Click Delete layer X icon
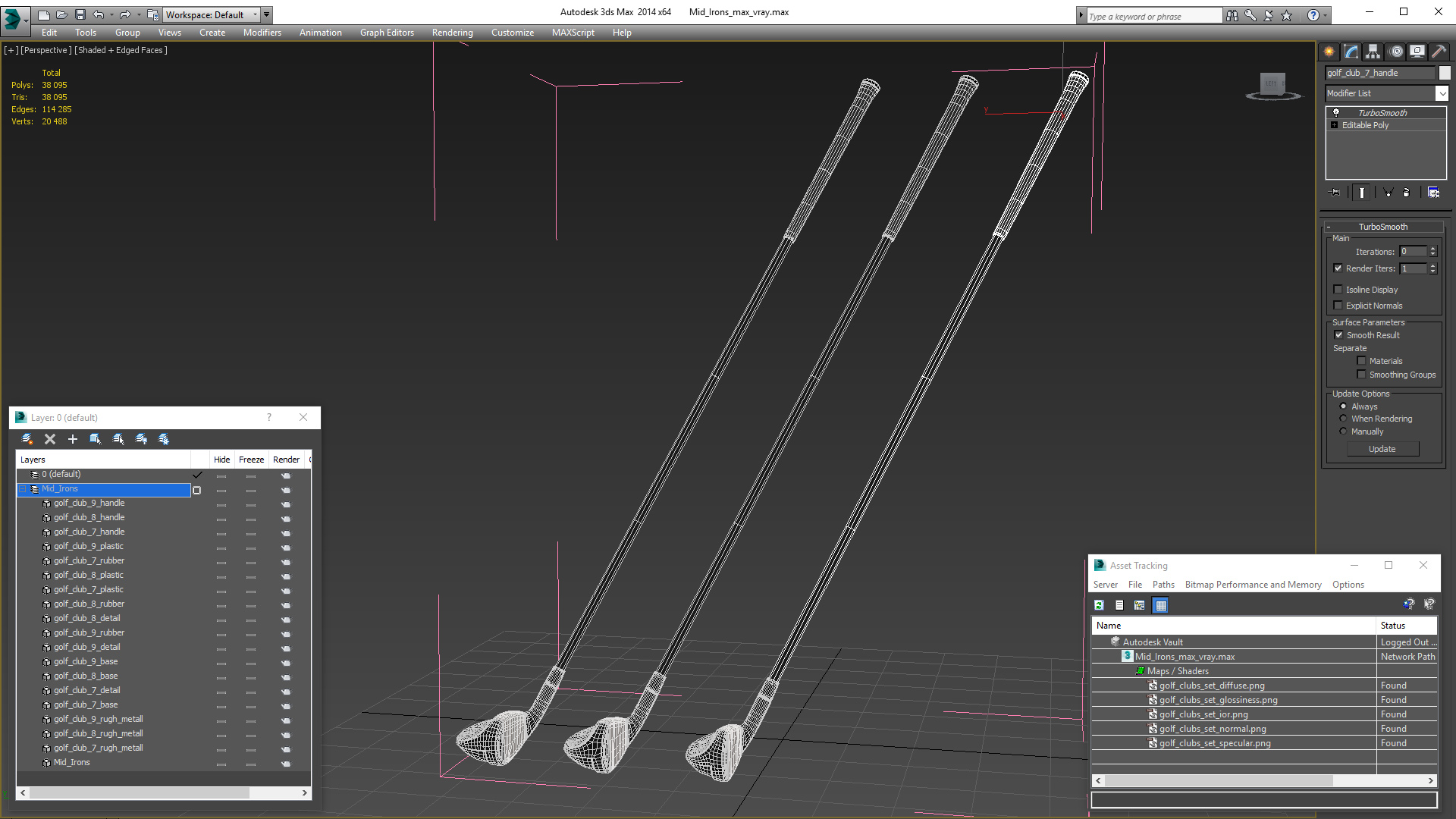 (50, 439)
